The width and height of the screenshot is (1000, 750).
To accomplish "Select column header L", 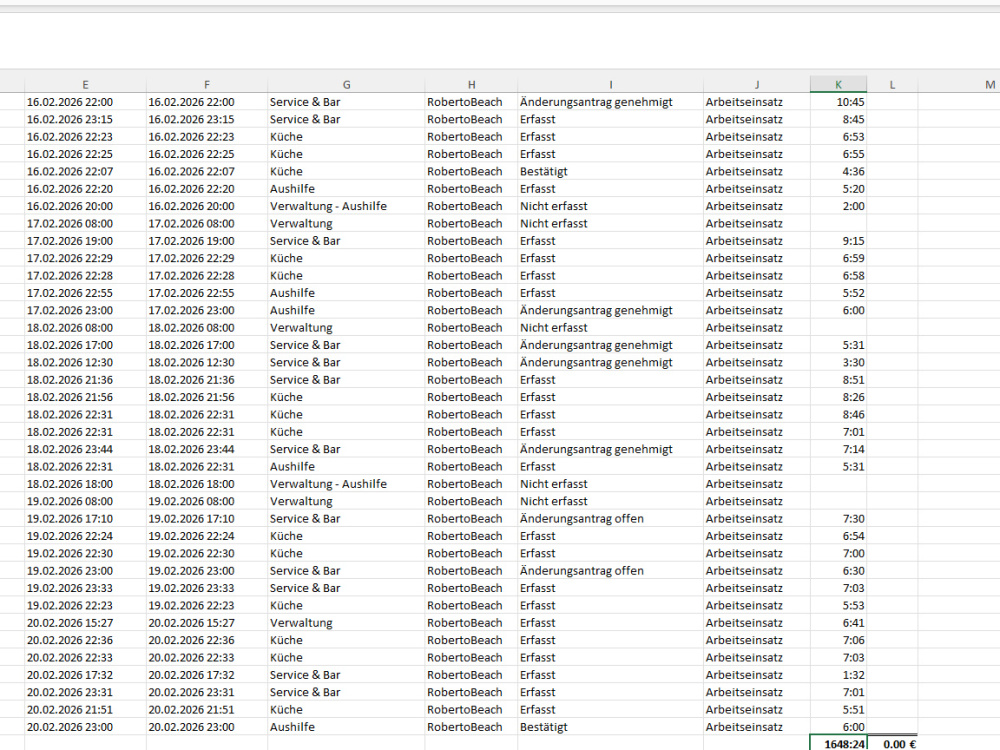I will point(892,84).
